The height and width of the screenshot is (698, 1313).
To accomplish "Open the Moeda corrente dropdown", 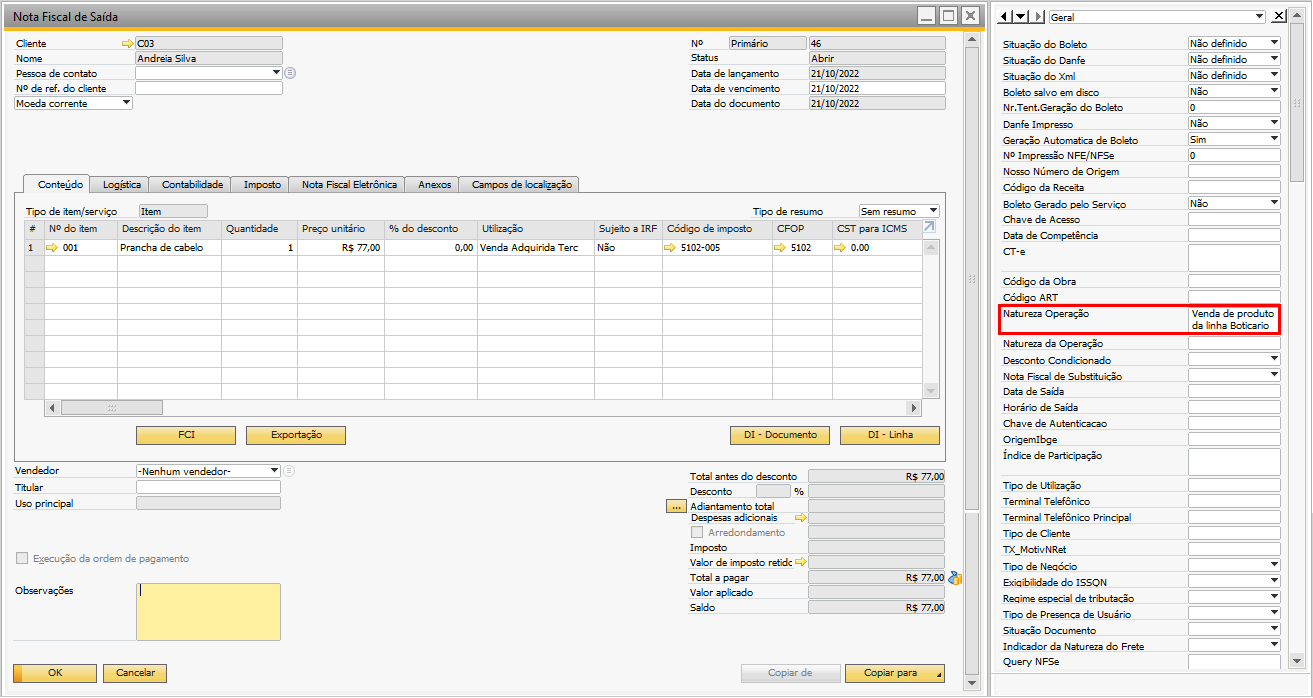I will (x=126, y=103).
